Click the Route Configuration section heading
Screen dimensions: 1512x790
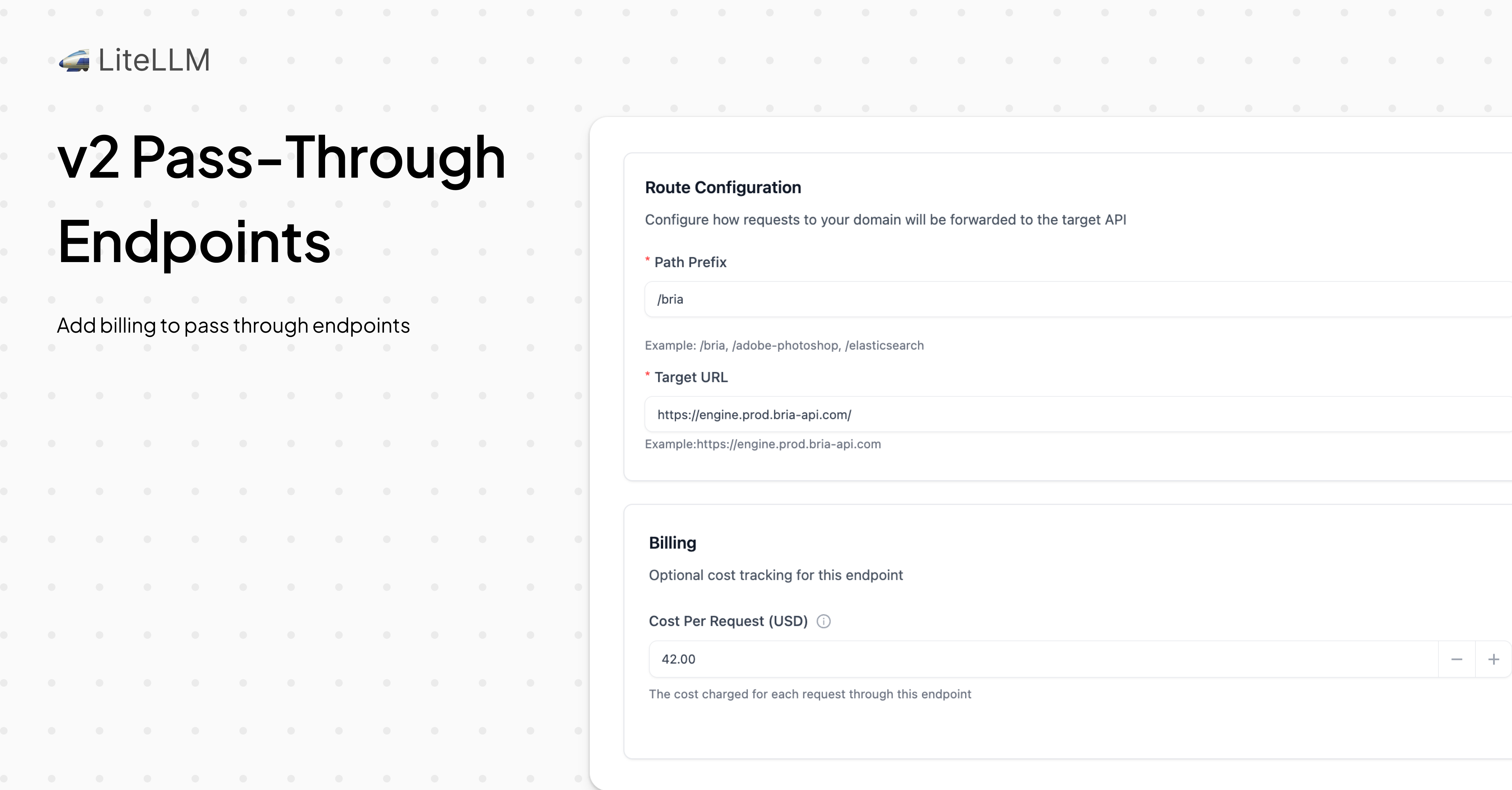[x=723, y=187]
